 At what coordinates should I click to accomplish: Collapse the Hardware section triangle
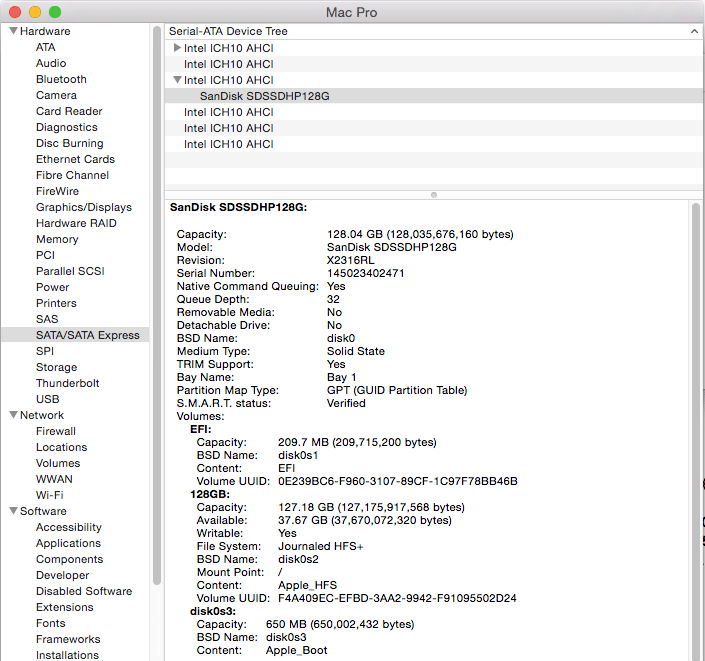tap(13, 31)
